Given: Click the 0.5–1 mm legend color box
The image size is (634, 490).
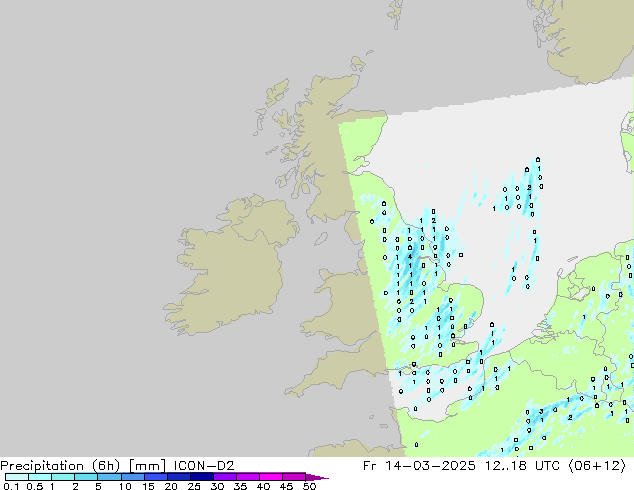Looking at the screenshot, I should 40,477.
